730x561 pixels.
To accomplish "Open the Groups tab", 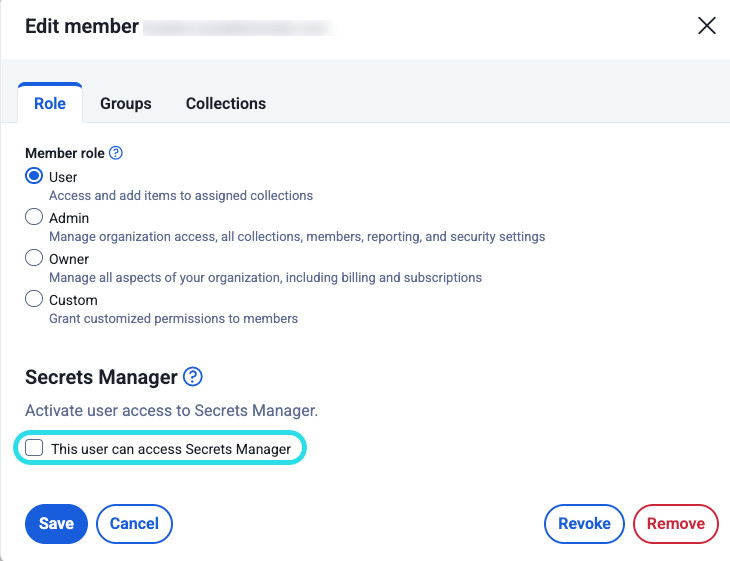I will [x=126, y=103].
